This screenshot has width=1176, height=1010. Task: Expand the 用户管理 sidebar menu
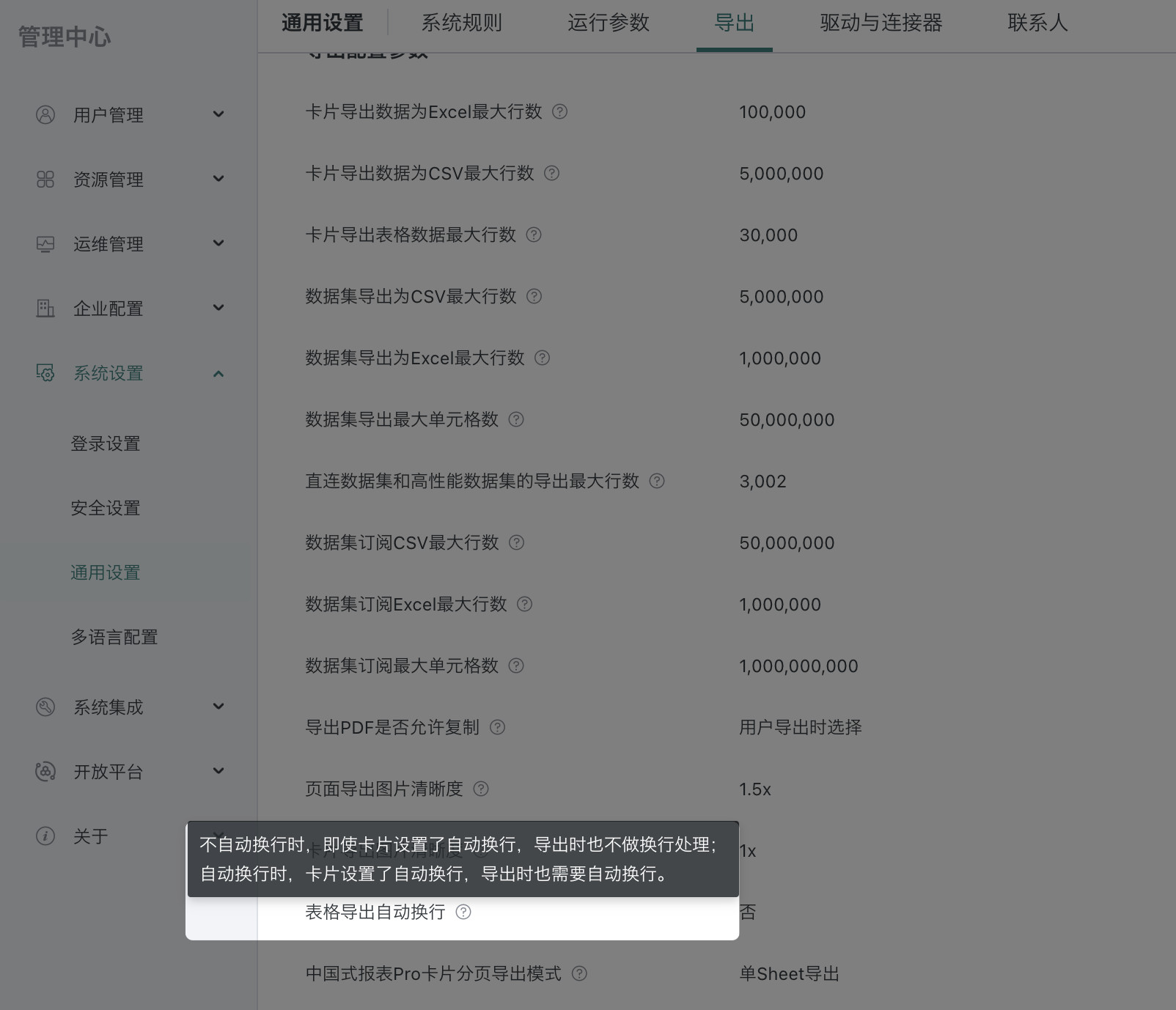(218, 114)
